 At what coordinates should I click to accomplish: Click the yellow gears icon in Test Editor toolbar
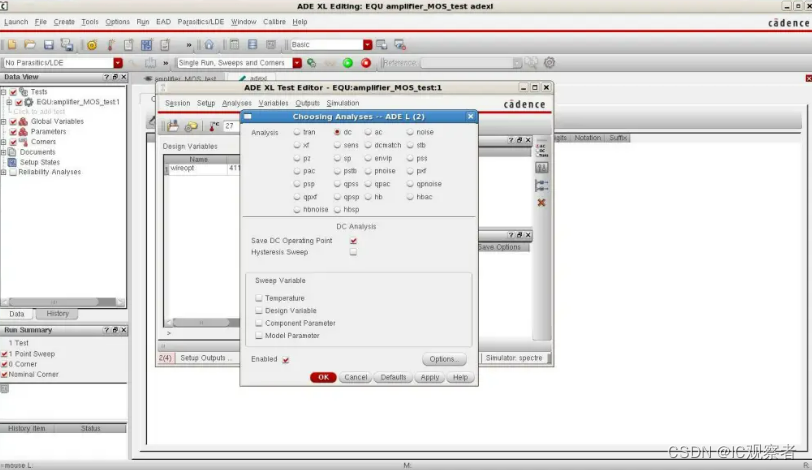click(x=192, y=126)
